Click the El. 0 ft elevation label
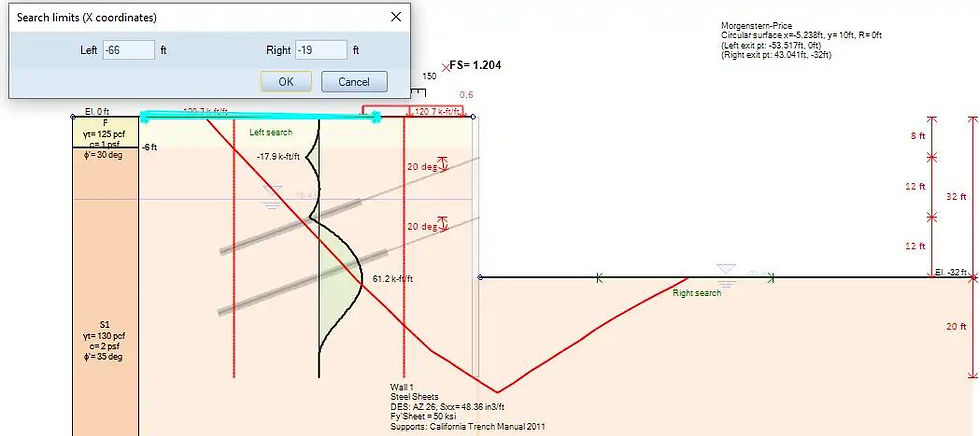Image resolution: width=980 pixels, height=436 pixels. click(95, 112)
